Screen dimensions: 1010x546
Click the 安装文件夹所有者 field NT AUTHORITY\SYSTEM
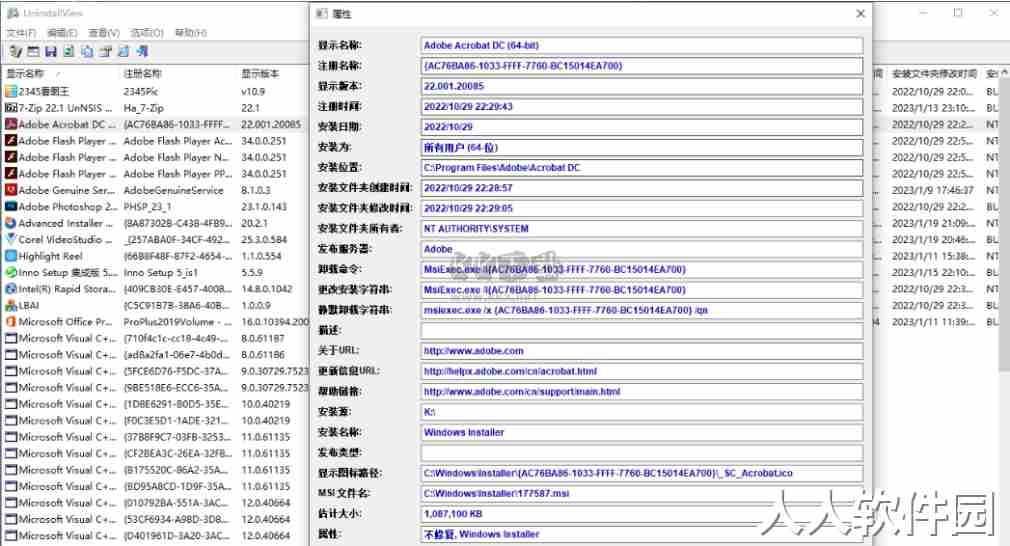[642, 229]
